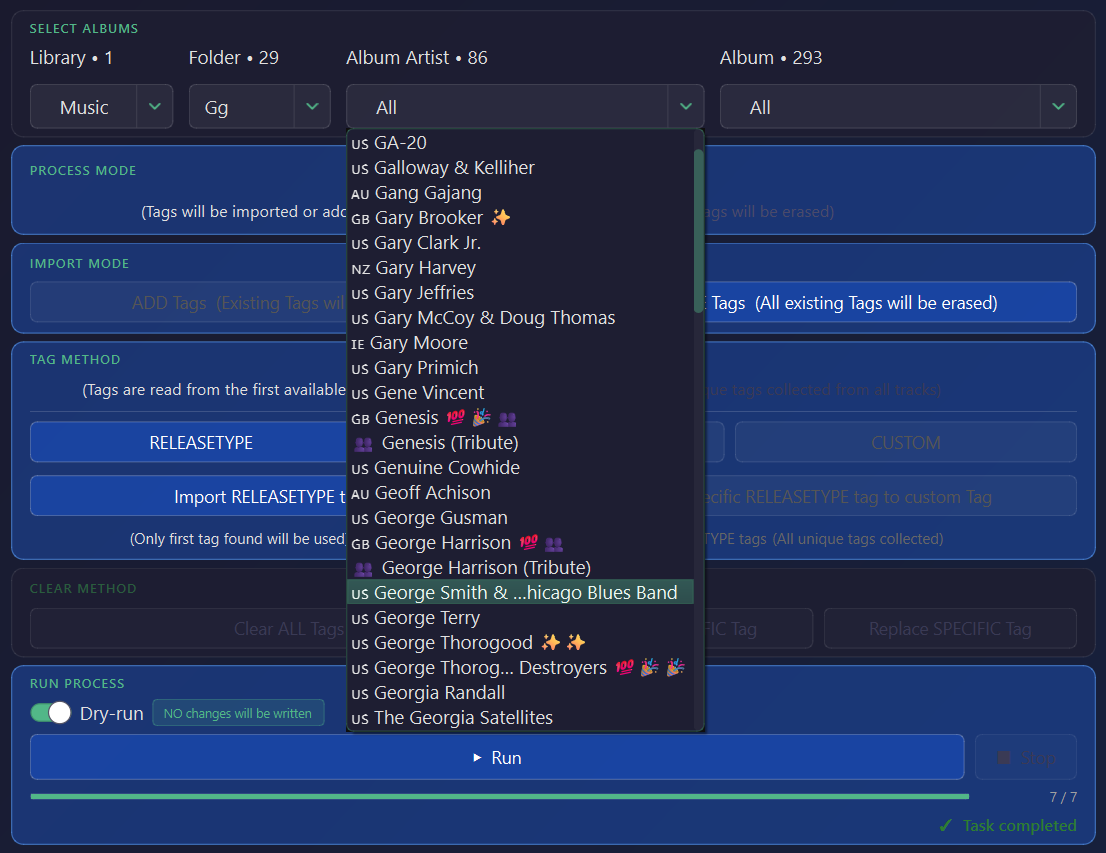Open the Library Music dropdown arrow

154,107
